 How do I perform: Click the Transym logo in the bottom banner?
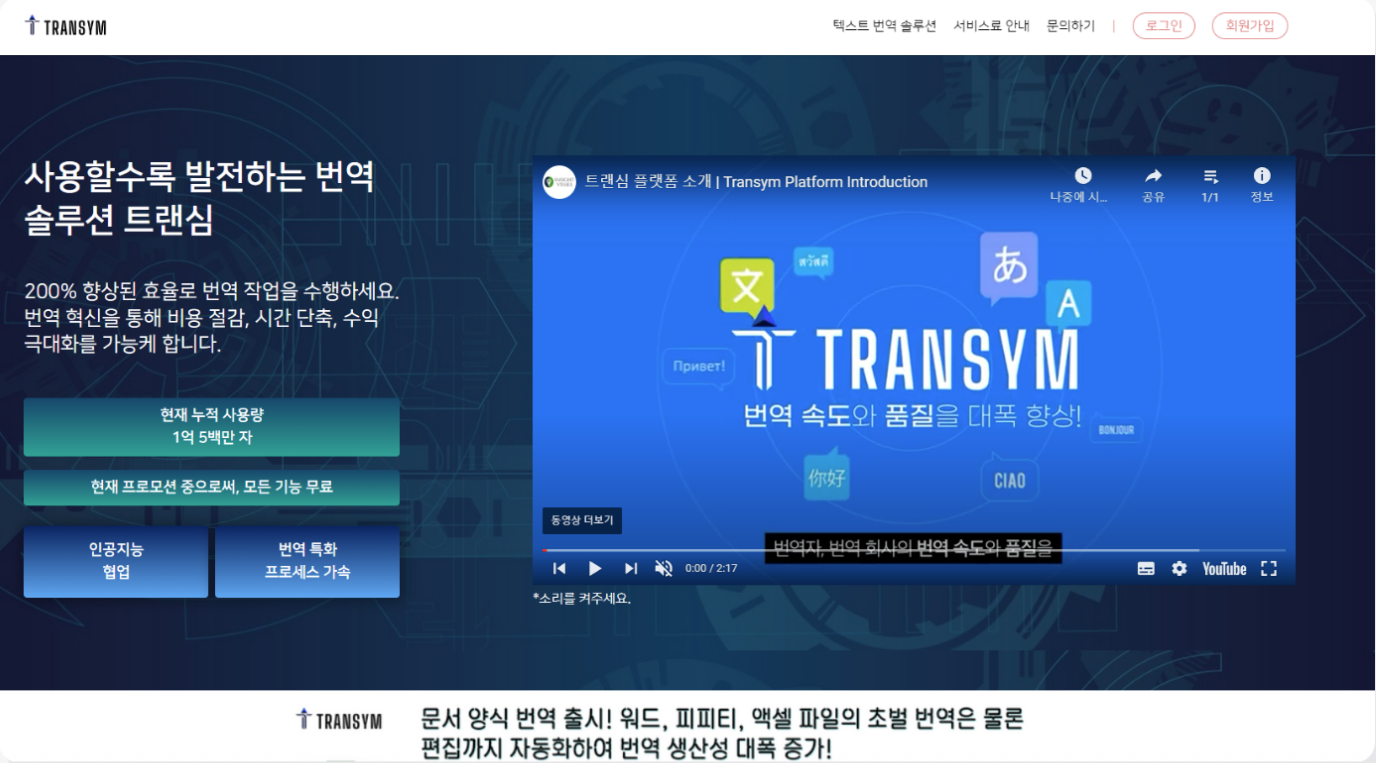[339, 720]
